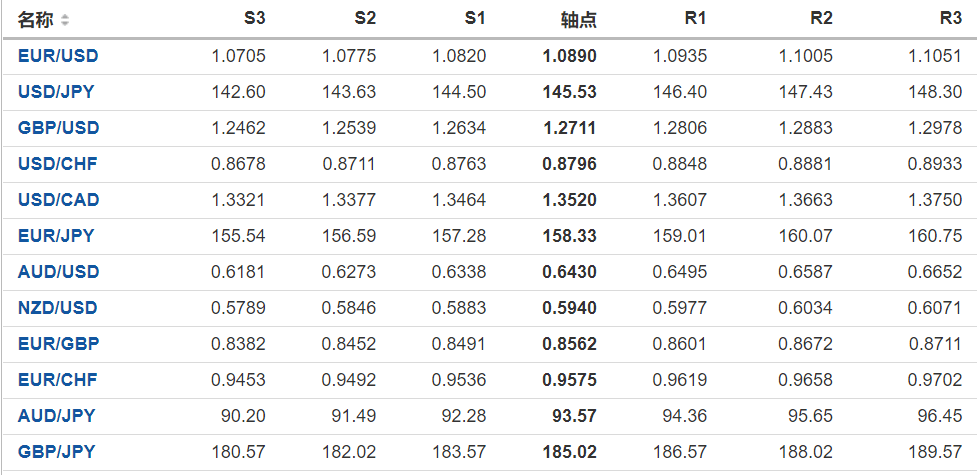Select EUR/USD pivot value 1.0890

(569, 56)
